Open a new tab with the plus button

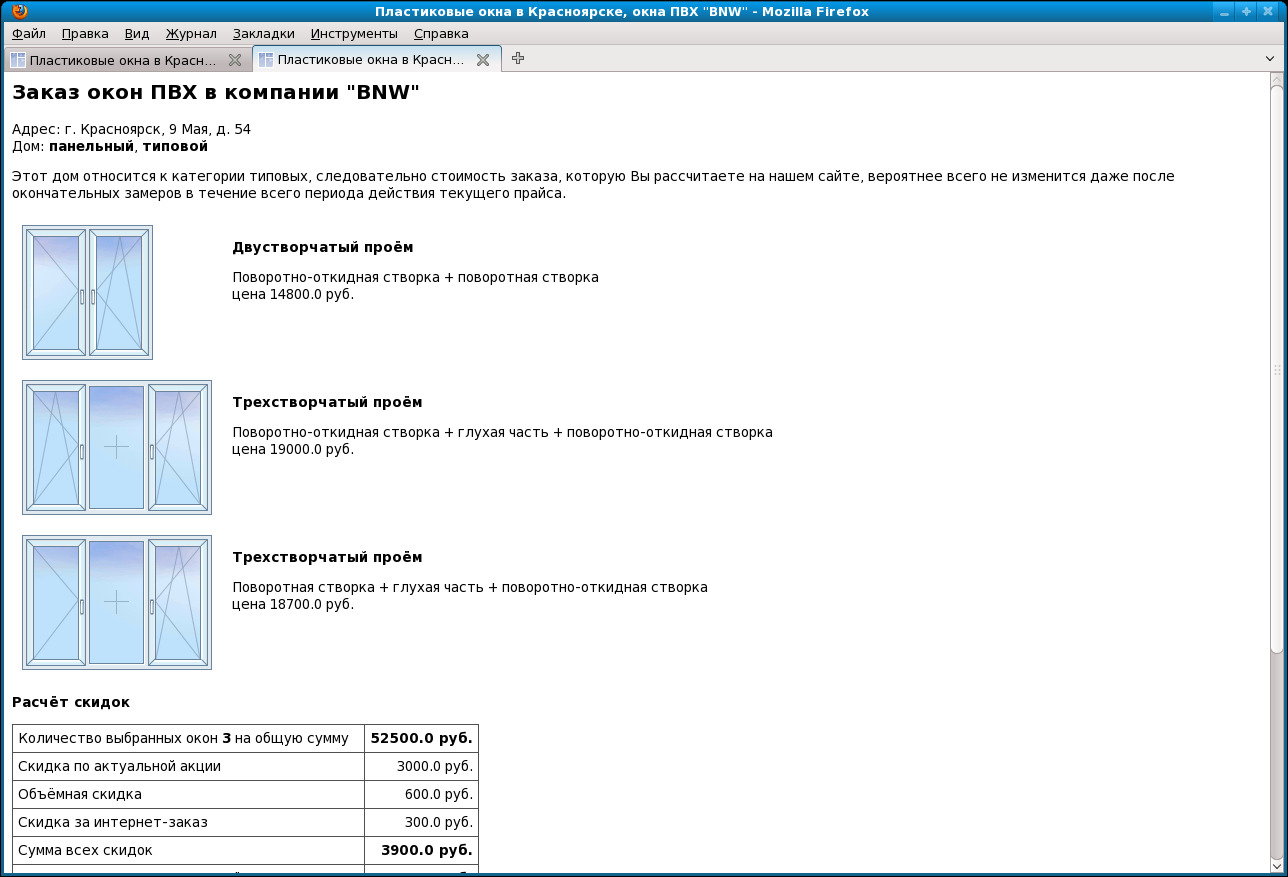point(517,59)
